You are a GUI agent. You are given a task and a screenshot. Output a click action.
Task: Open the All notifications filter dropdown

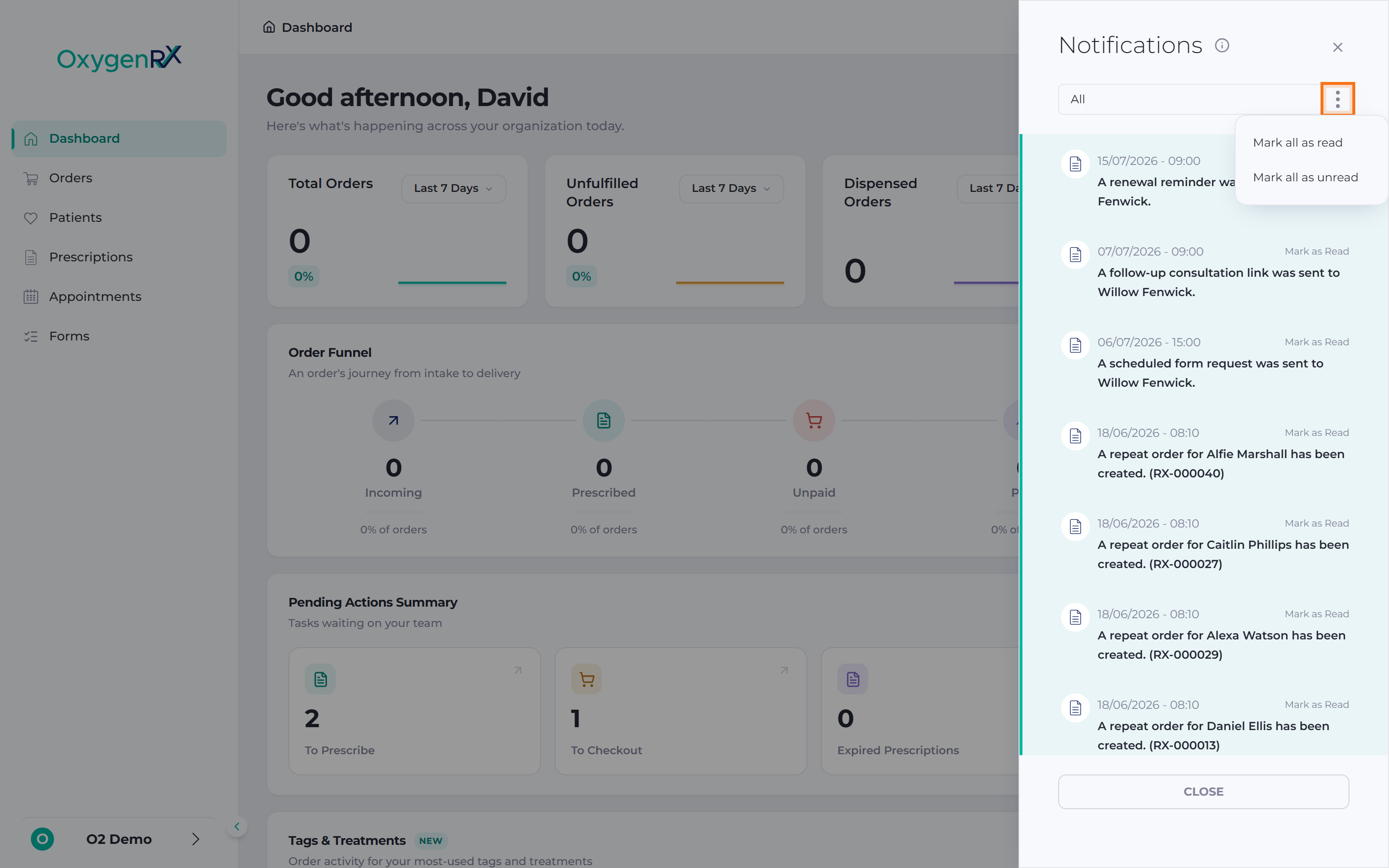tap(1189, 99)
